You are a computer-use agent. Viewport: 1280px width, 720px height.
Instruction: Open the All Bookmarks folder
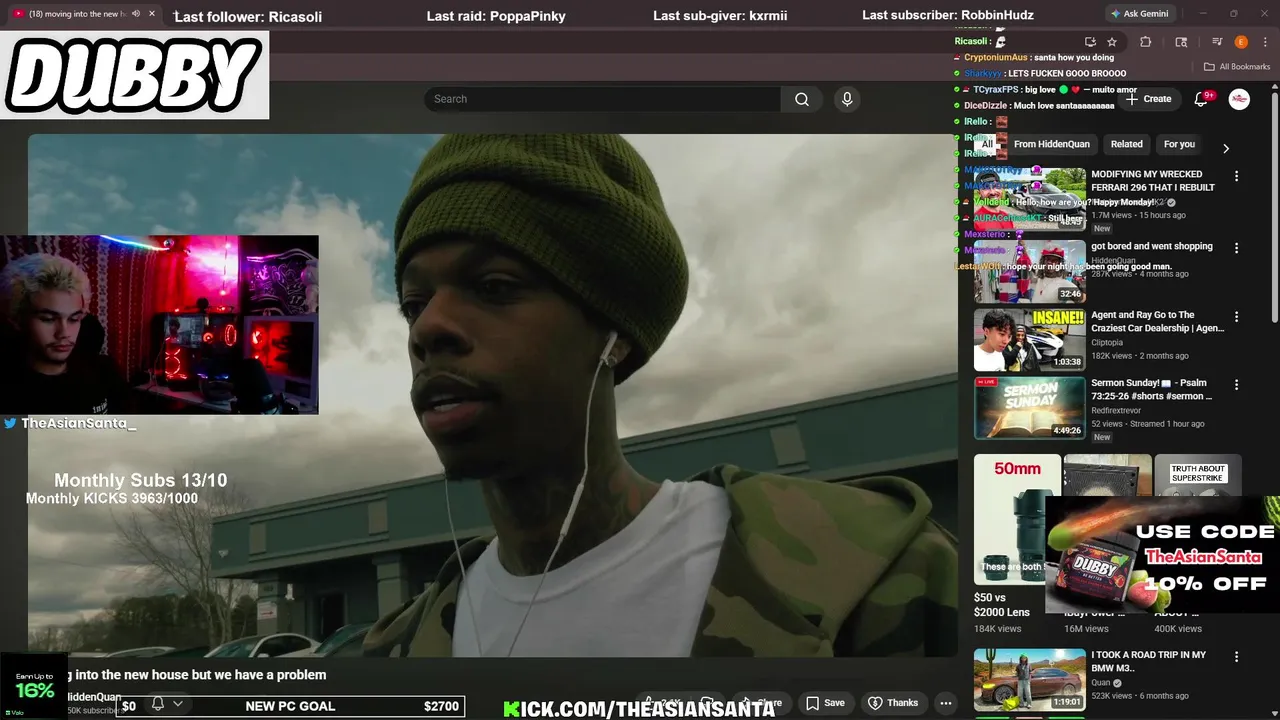[x=1237, y=67]
